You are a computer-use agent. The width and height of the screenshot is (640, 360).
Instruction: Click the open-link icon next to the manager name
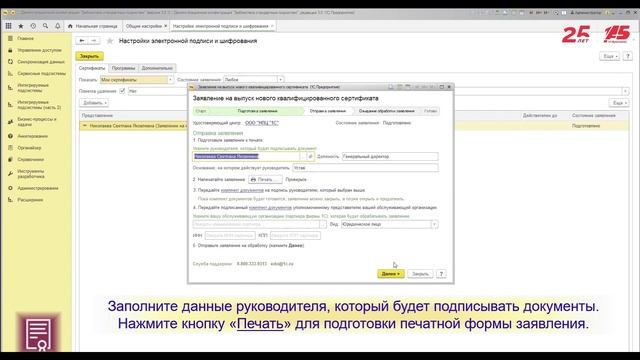[310, 156]
